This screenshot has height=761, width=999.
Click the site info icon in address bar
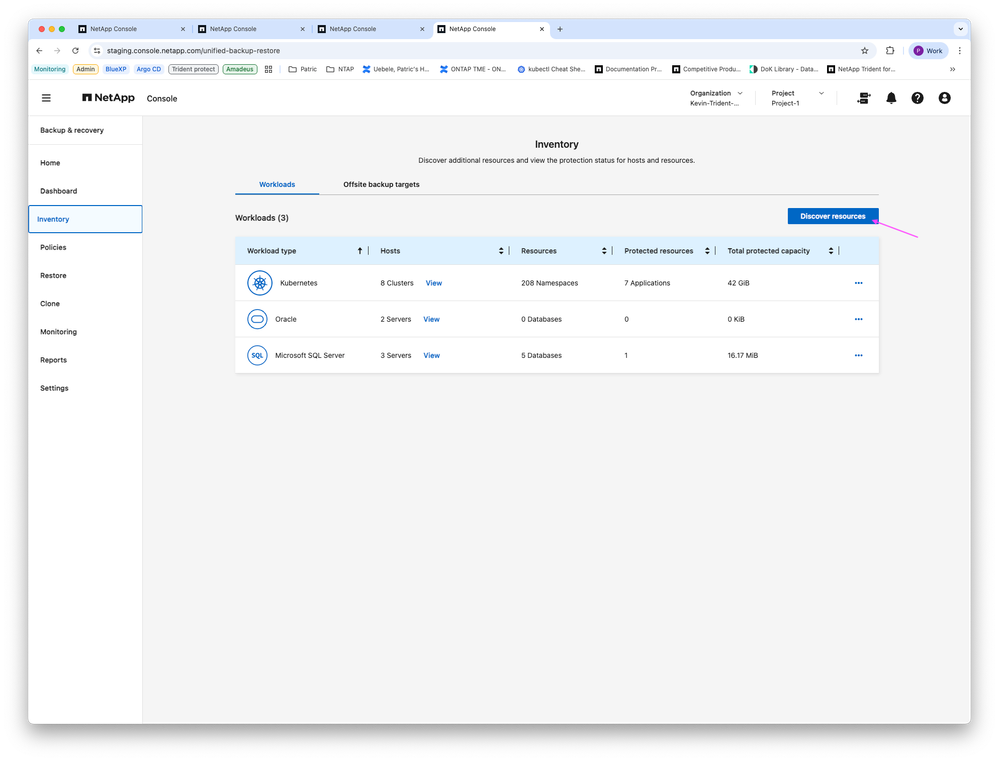(x=97, y=50)
